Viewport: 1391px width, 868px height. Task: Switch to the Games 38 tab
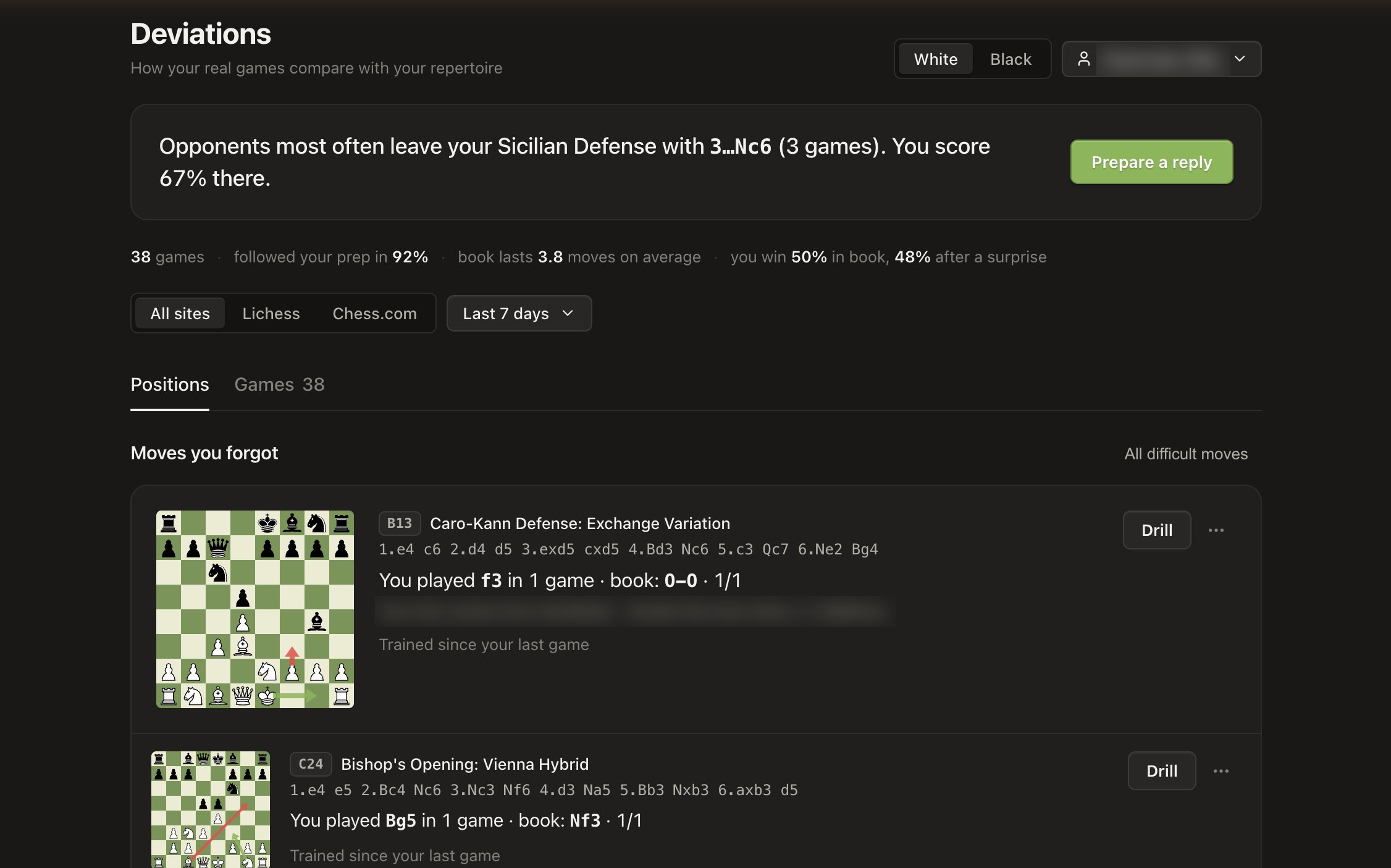coord(279,385)
